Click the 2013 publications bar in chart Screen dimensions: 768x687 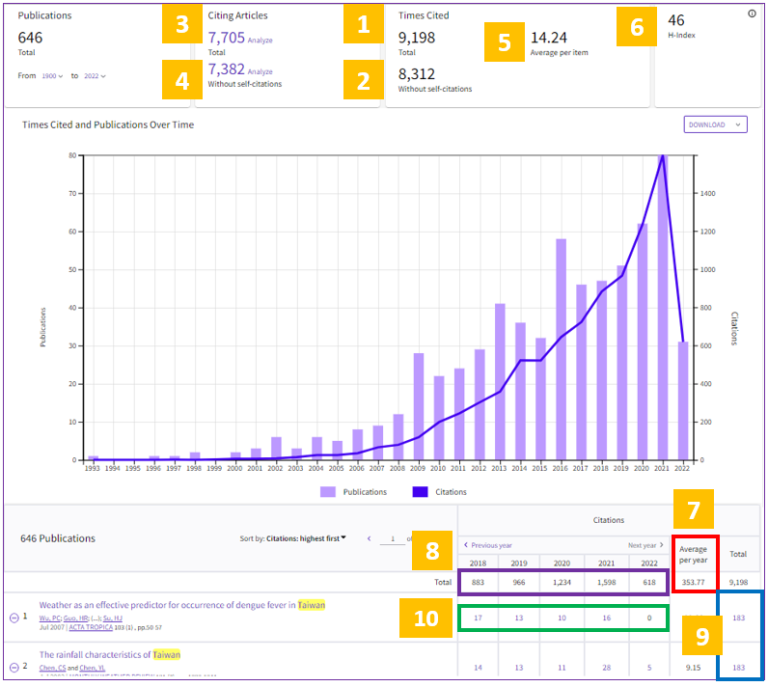point(500,382)
